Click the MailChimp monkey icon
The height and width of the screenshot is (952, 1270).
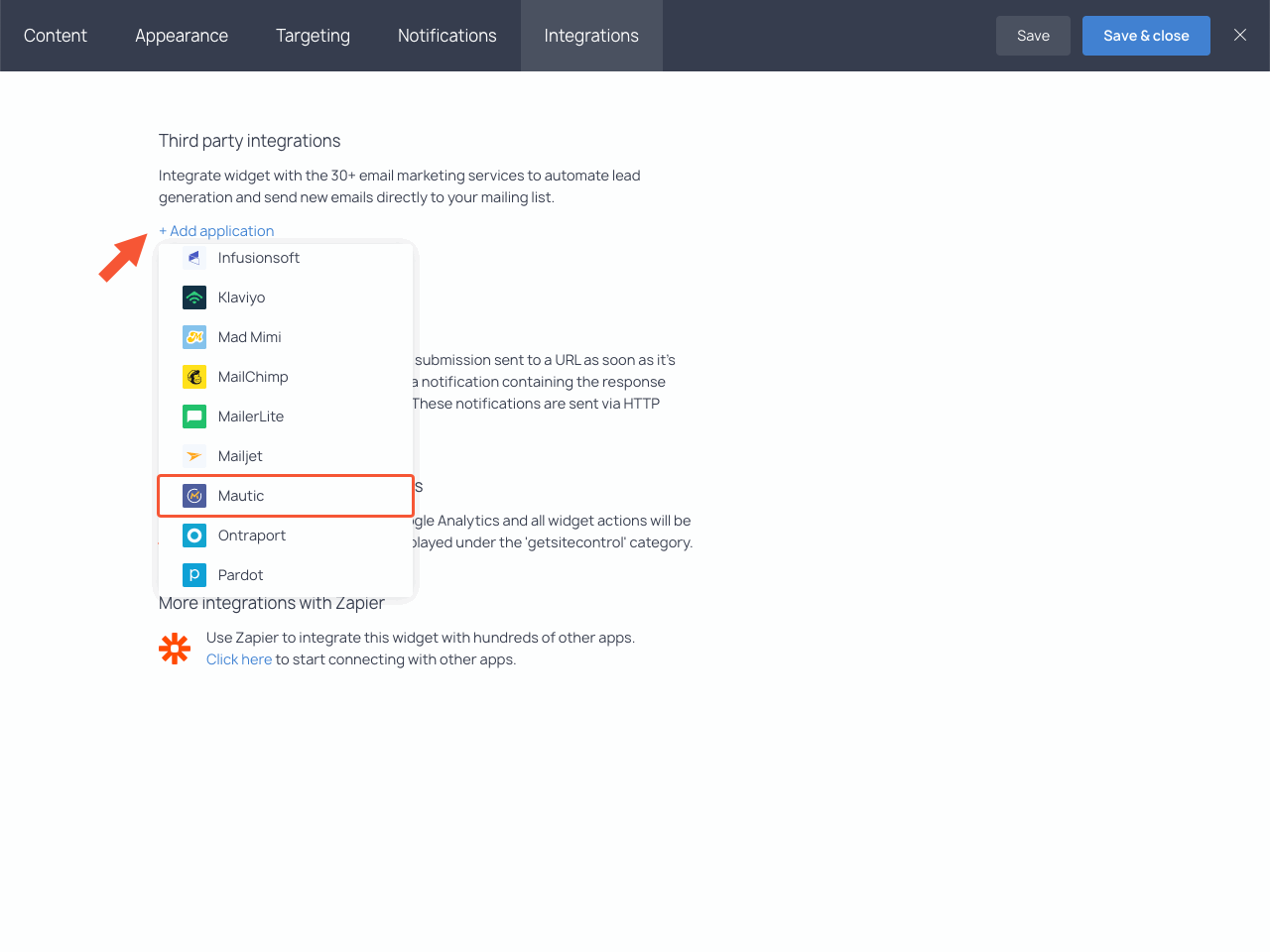coord(194,377)
